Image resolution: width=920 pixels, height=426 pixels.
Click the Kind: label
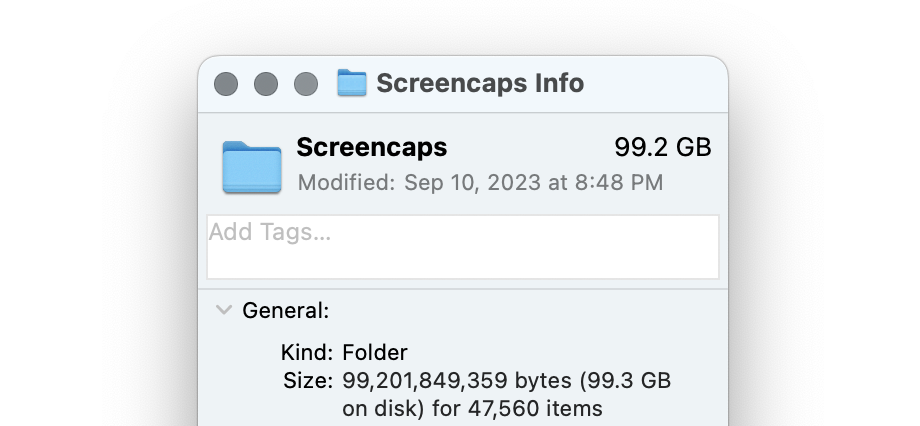pos(306,352)
